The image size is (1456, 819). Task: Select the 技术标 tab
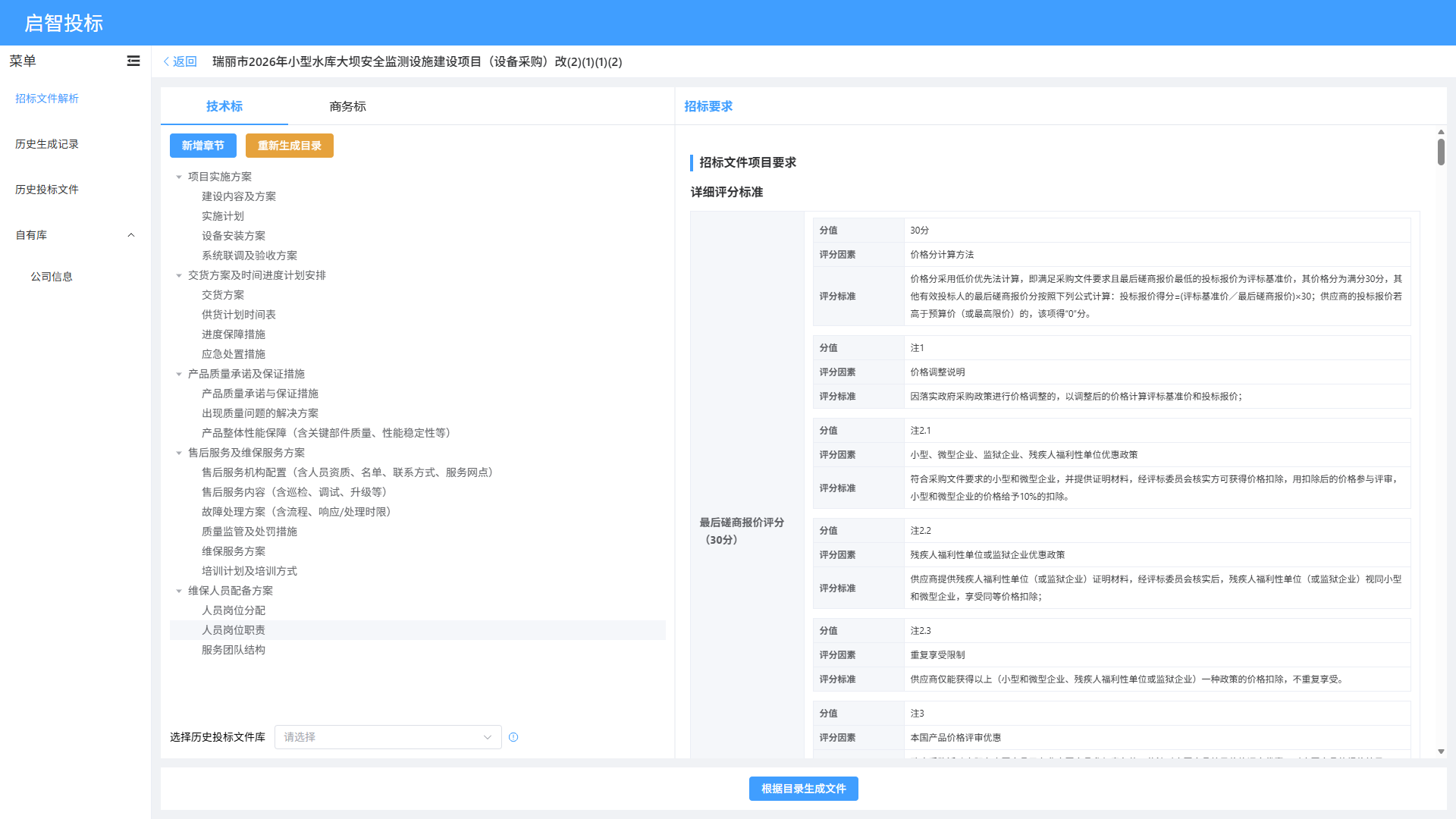pos(224,106)
